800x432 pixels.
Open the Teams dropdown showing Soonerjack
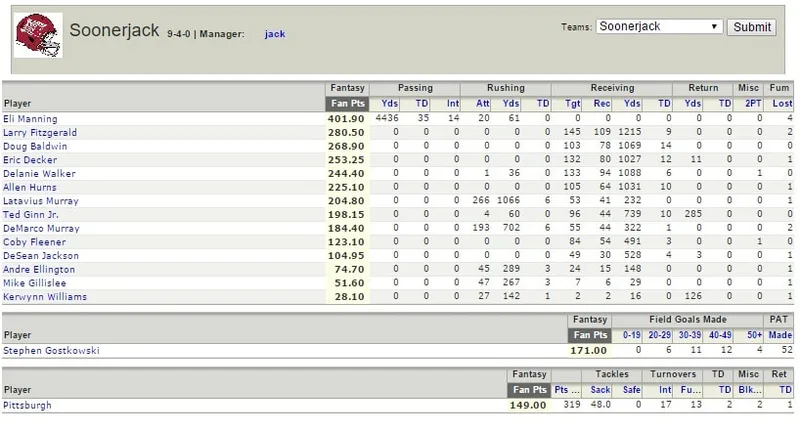pyautogui.click(x=659, y=27)
